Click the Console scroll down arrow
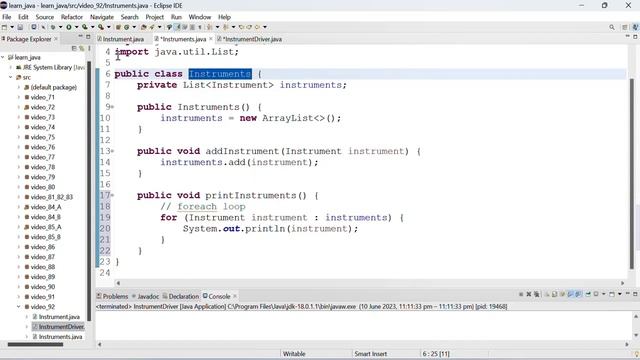The height and width of the screenshot is (360, 640). (636, 336)
